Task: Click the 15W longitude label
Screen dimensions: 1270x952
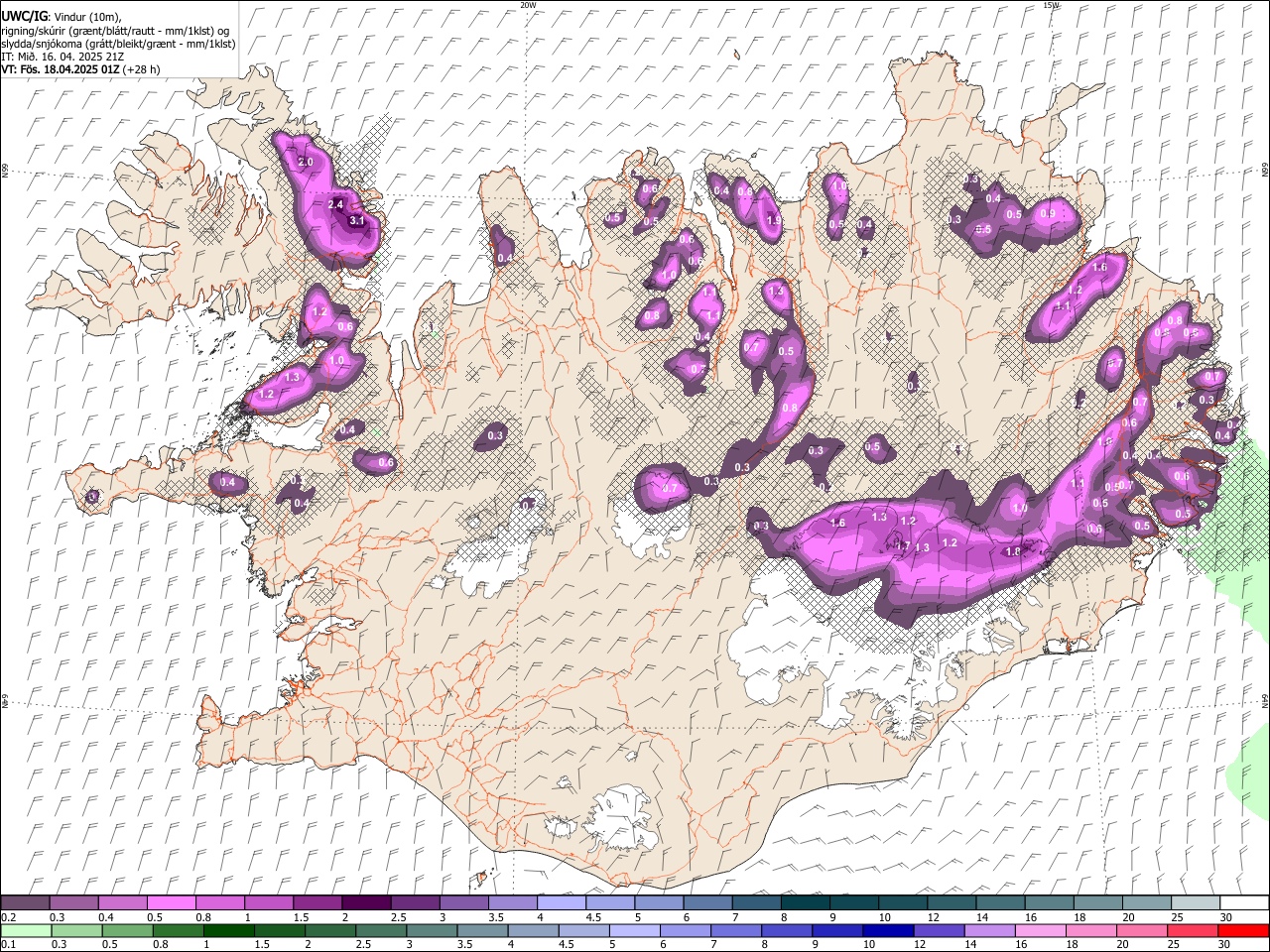Action: (1051, 5)
